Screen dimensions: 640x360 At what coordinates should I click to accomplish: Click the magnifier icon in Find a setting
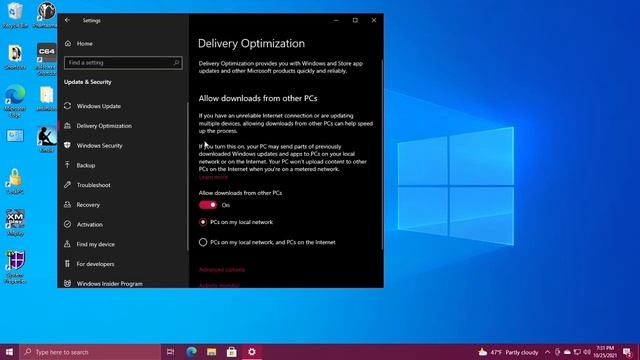click(x=176, y=63)
